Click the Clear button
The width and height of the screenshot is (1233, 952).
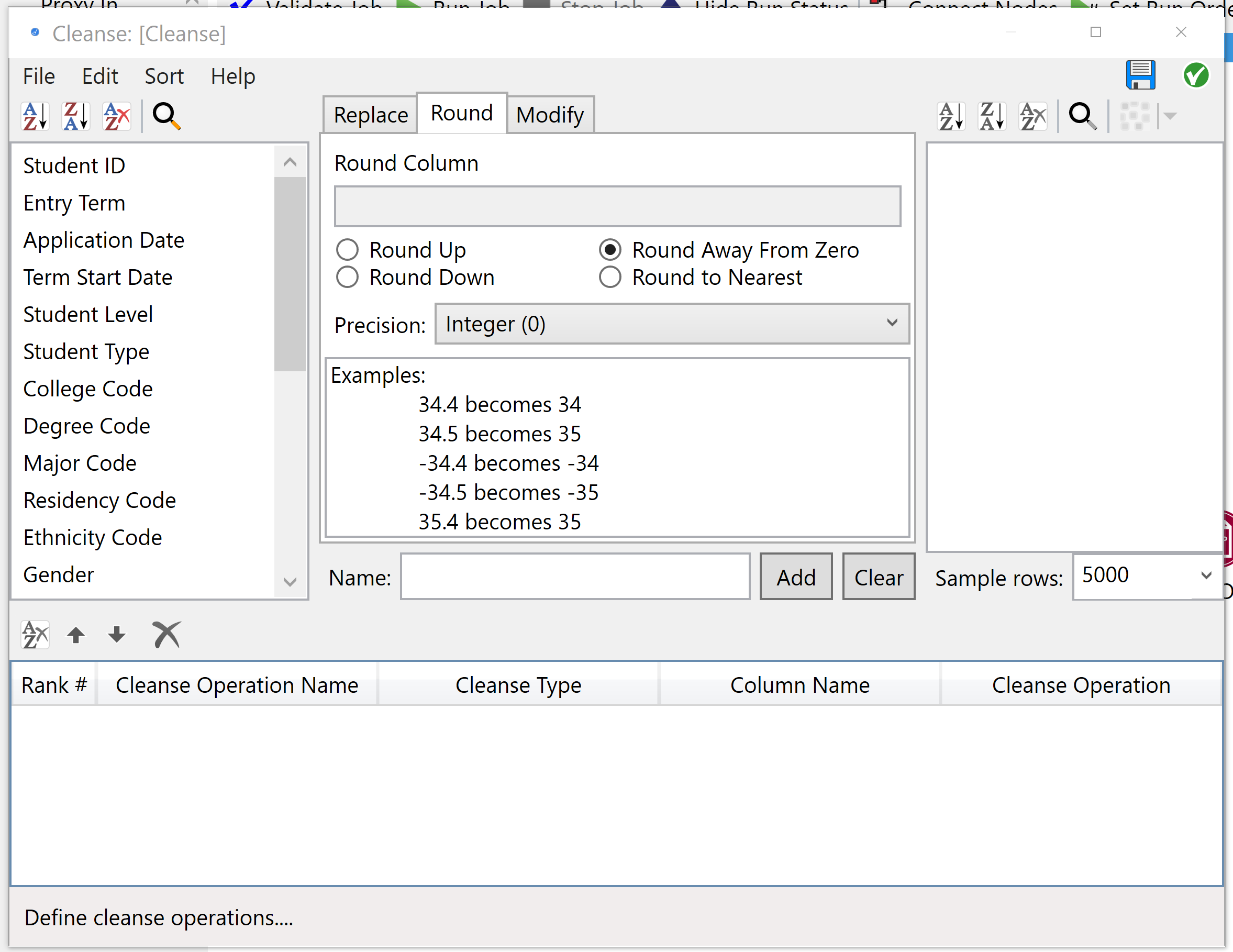point(878,577)
